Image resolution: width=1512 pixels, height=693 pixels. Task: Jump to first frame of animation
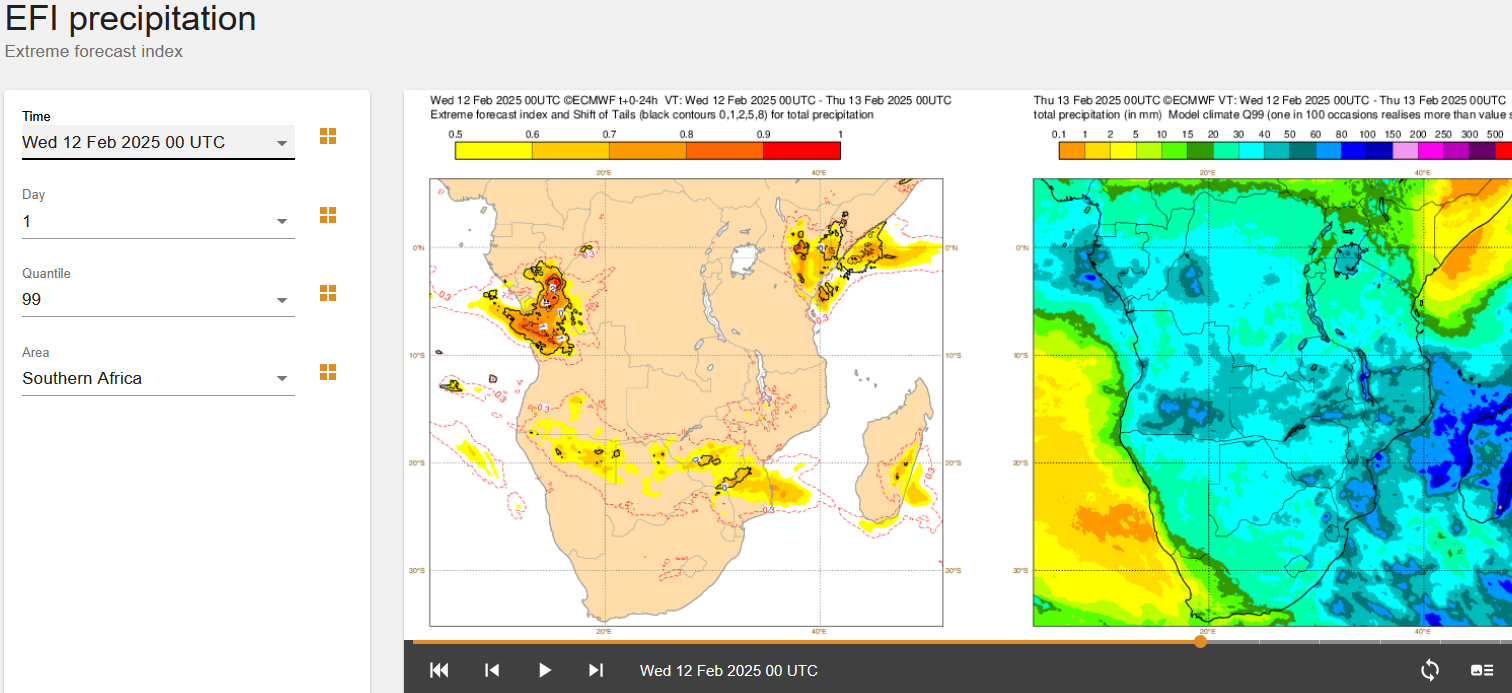tap(439, 670)
